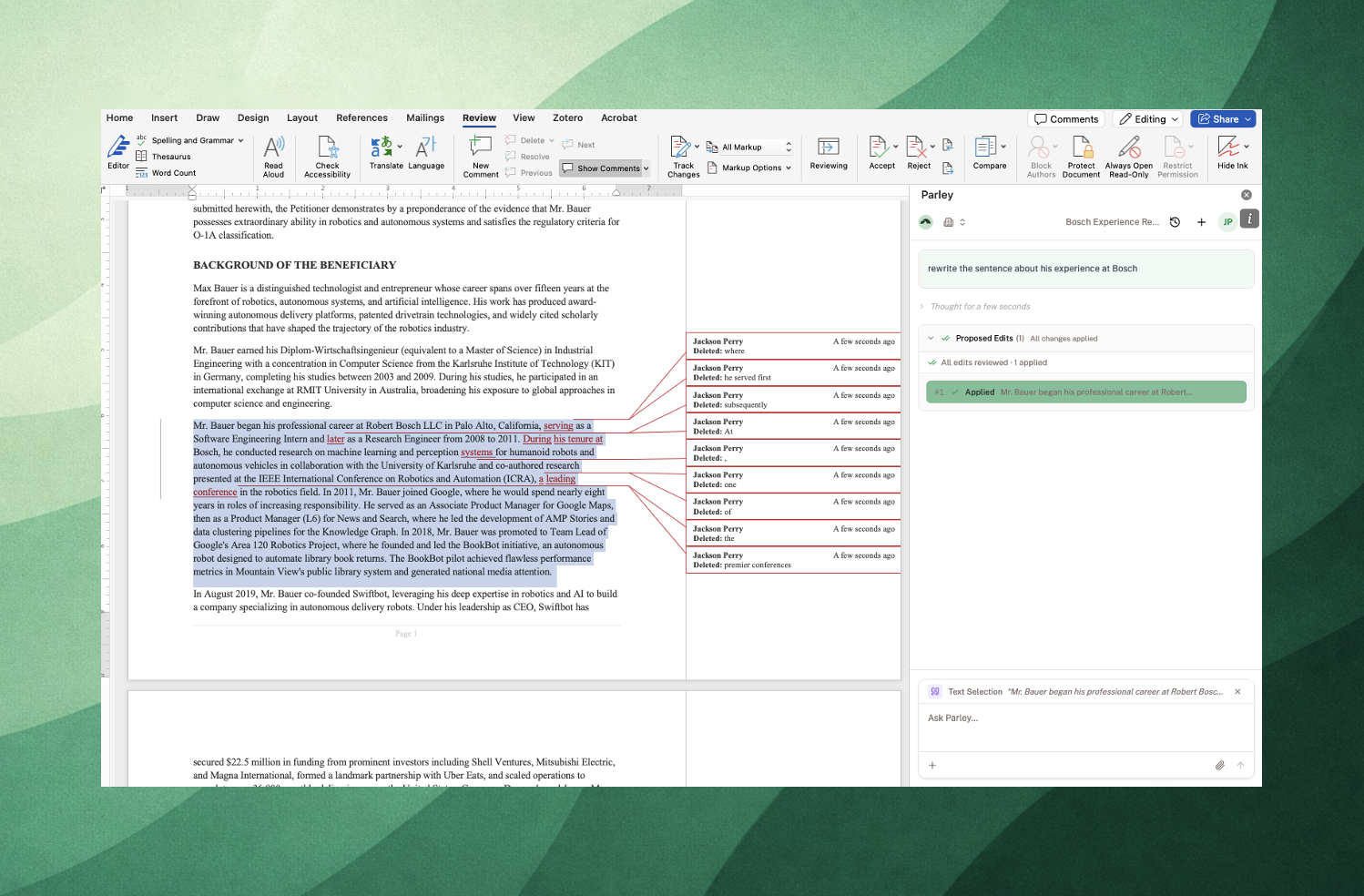
Task: Insert a New Comment
Action: [481, 157]
